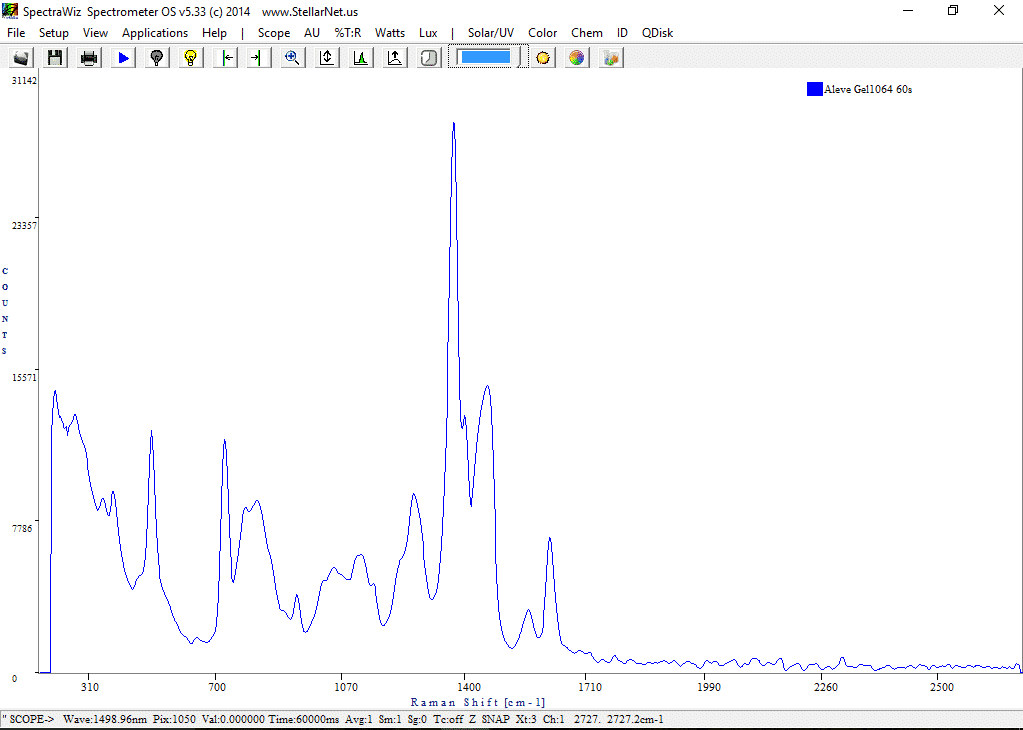The height and width of the screenshot is (730, 1023).
Task: Open the File menu
Action: coord(16,33)
